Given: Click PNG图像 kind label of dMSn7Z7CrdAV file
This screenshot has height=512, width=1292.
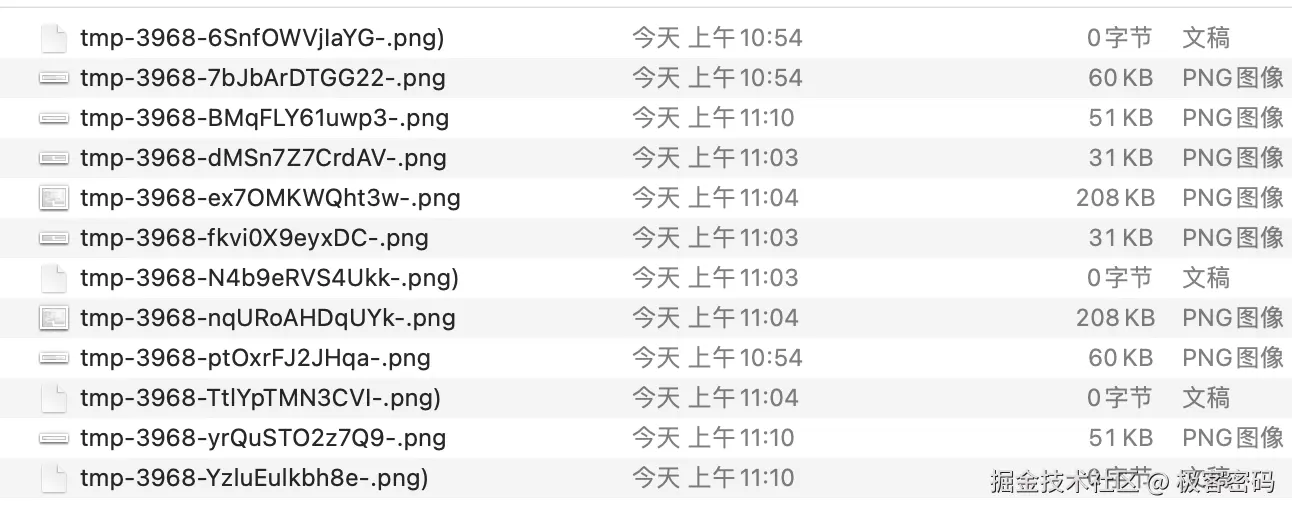Looking at the screenshot, I should [1232, 158].
